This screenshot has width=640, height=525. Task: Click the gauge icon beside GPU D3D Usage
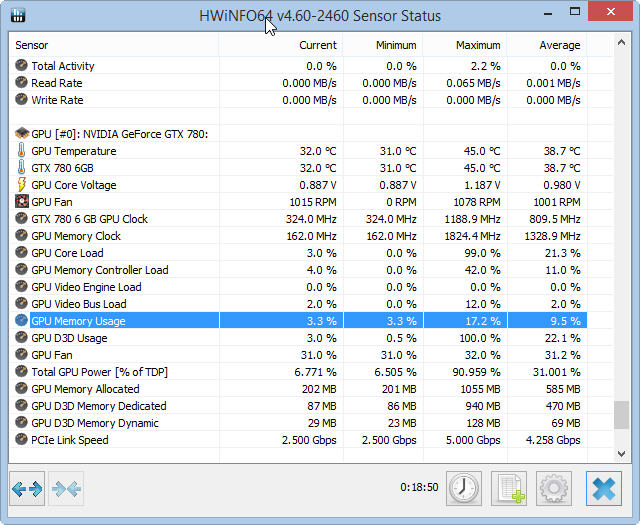point(21,338)
